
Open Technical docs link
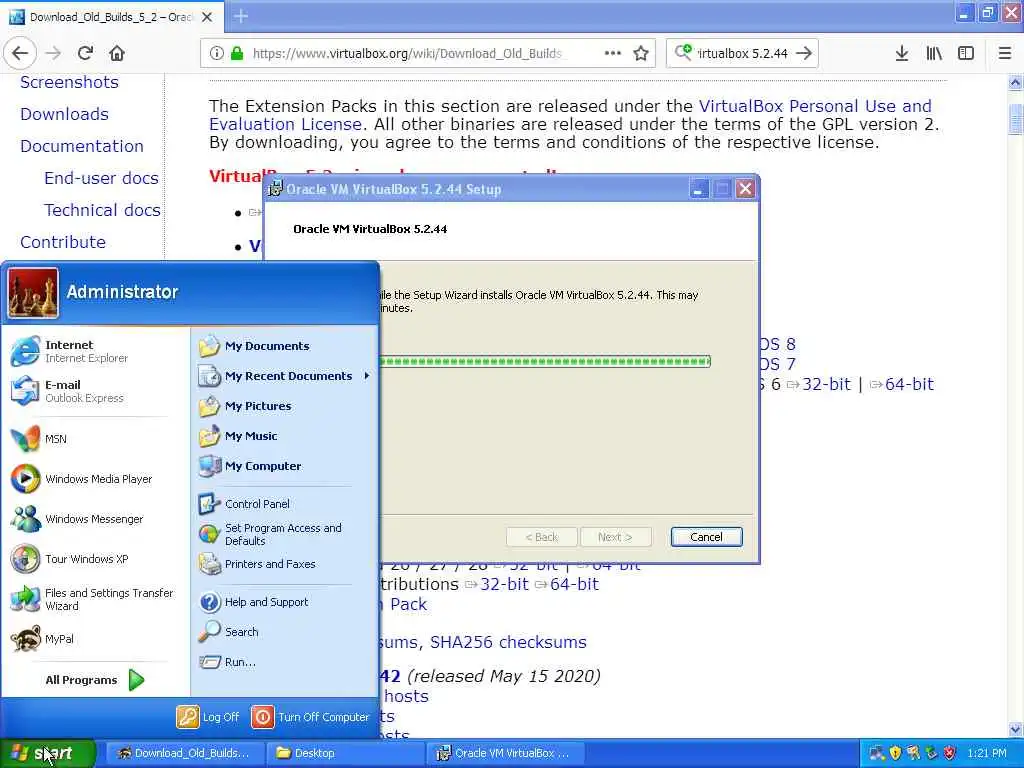click(x=102, y=210)
